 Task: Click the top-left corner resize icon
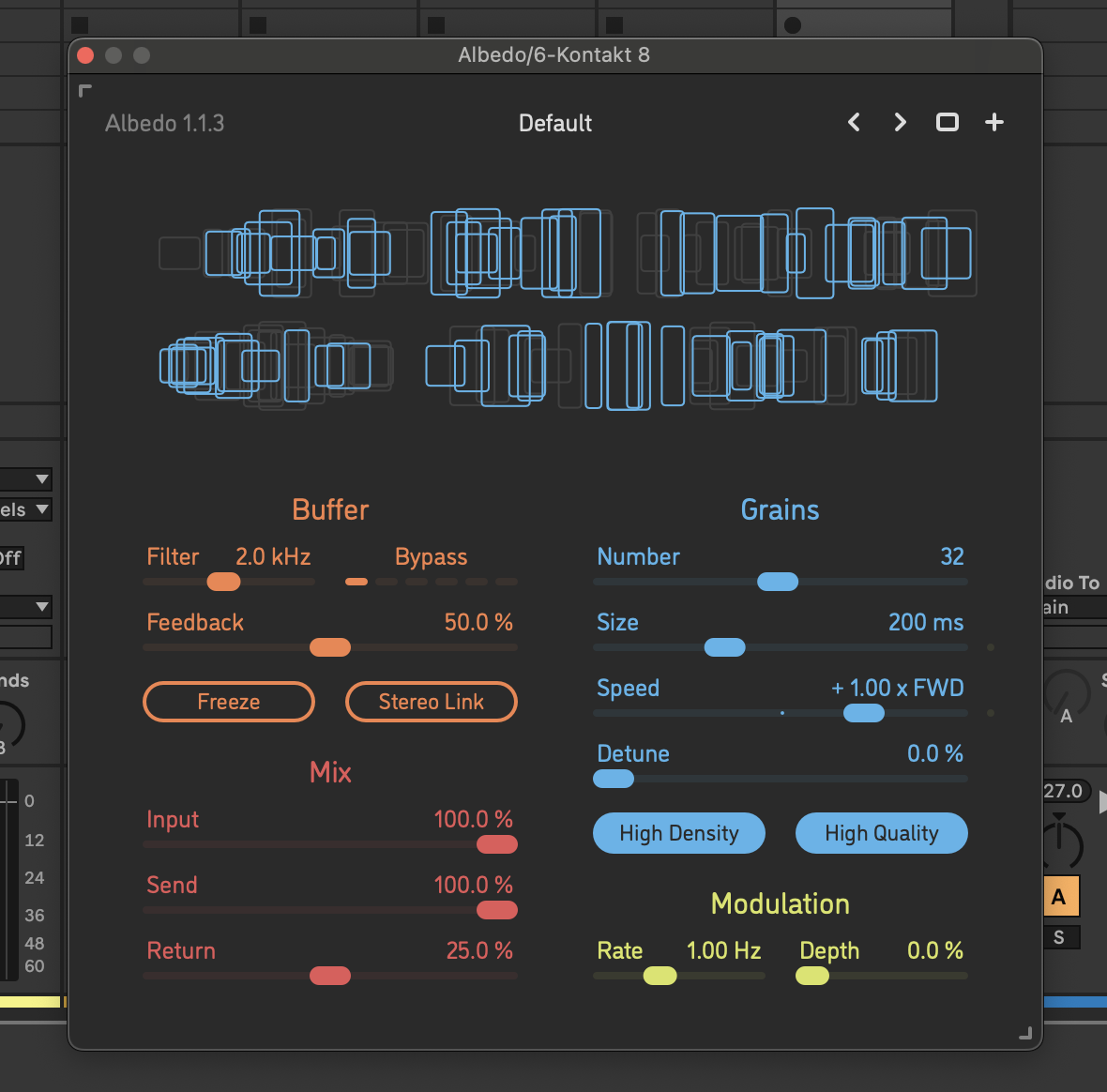[85, 91]
